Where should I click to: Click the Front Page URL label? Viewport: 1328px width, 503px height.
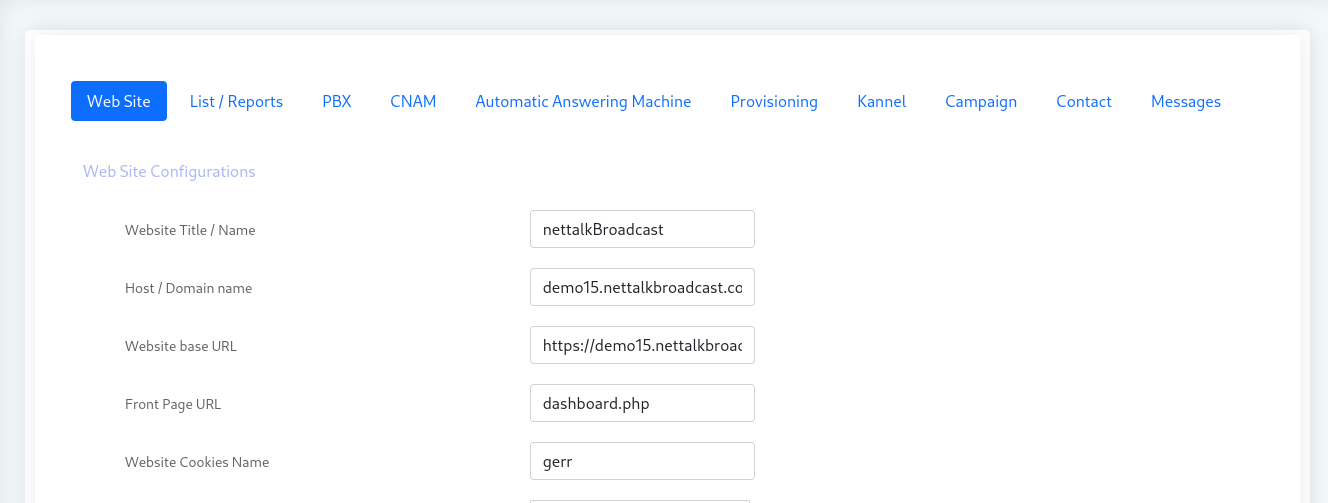point(173,404)
